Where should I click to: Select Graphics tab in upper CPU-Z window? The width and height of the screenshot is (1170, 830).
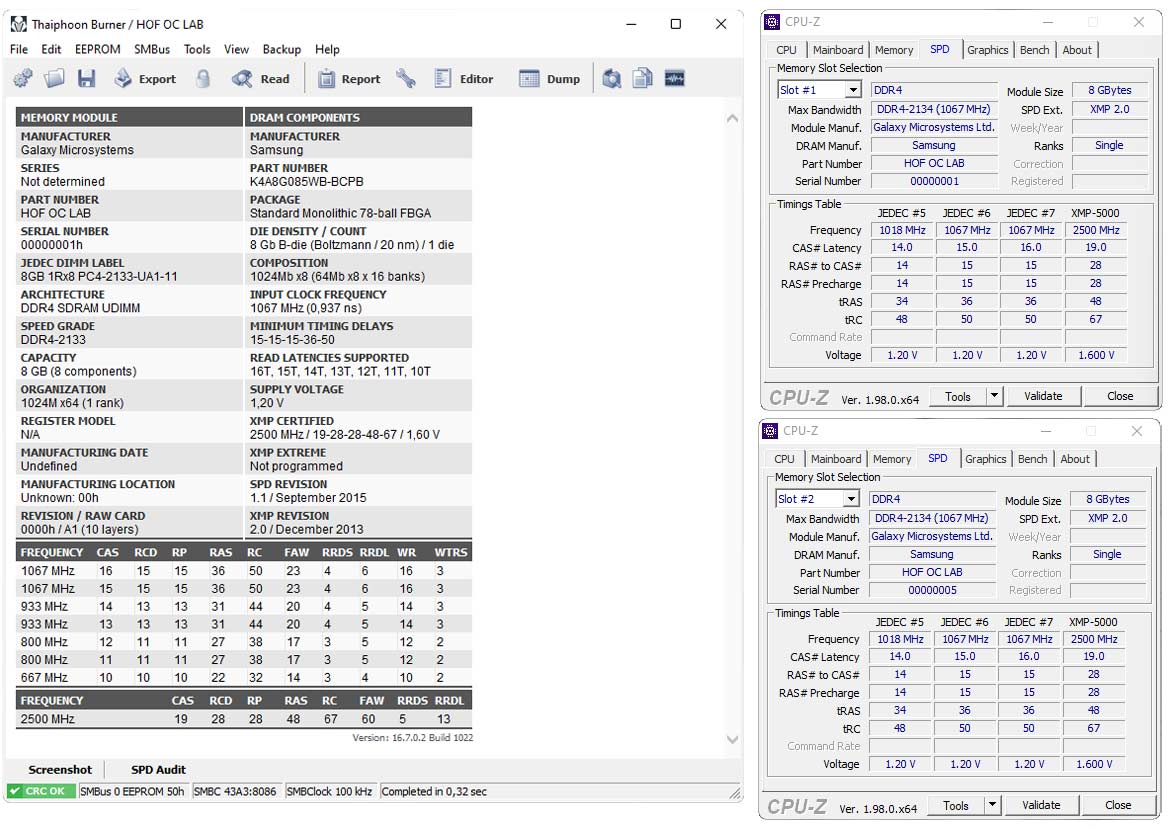[987, 50]
